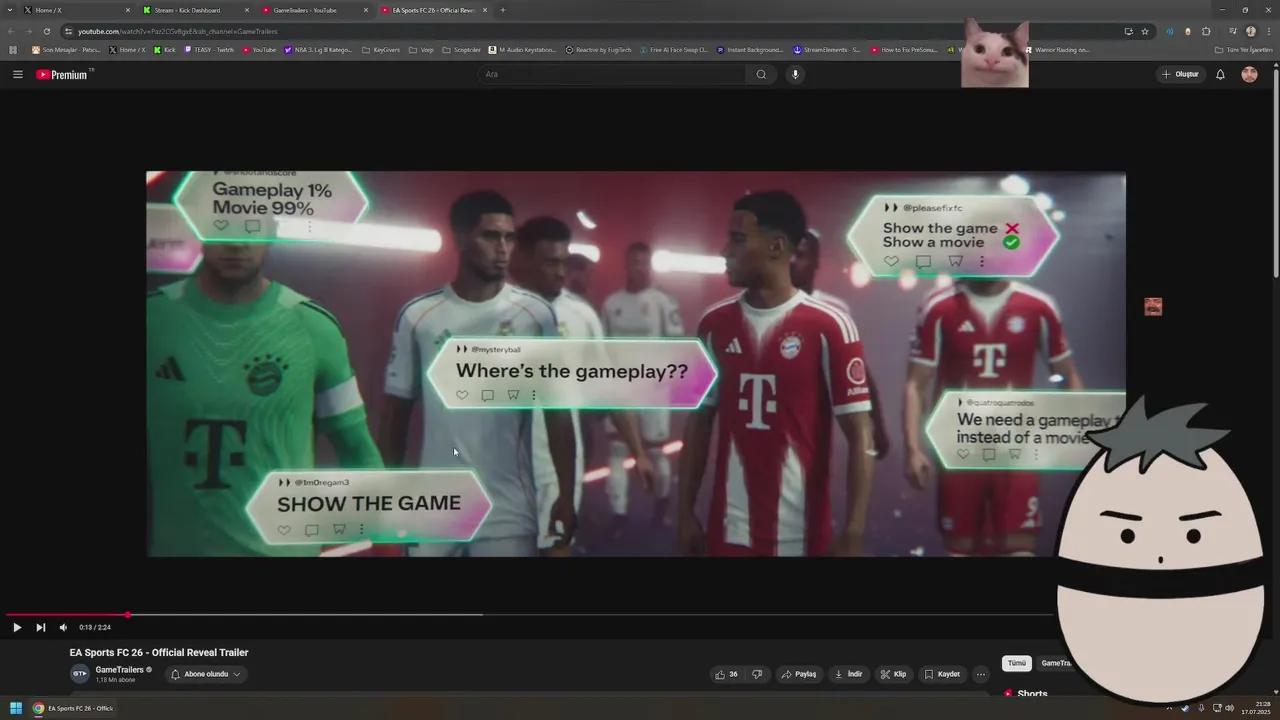This screenshot has width=1280, height=720.
Task: Share the video via Paylaş
Action: coord(799,674)
